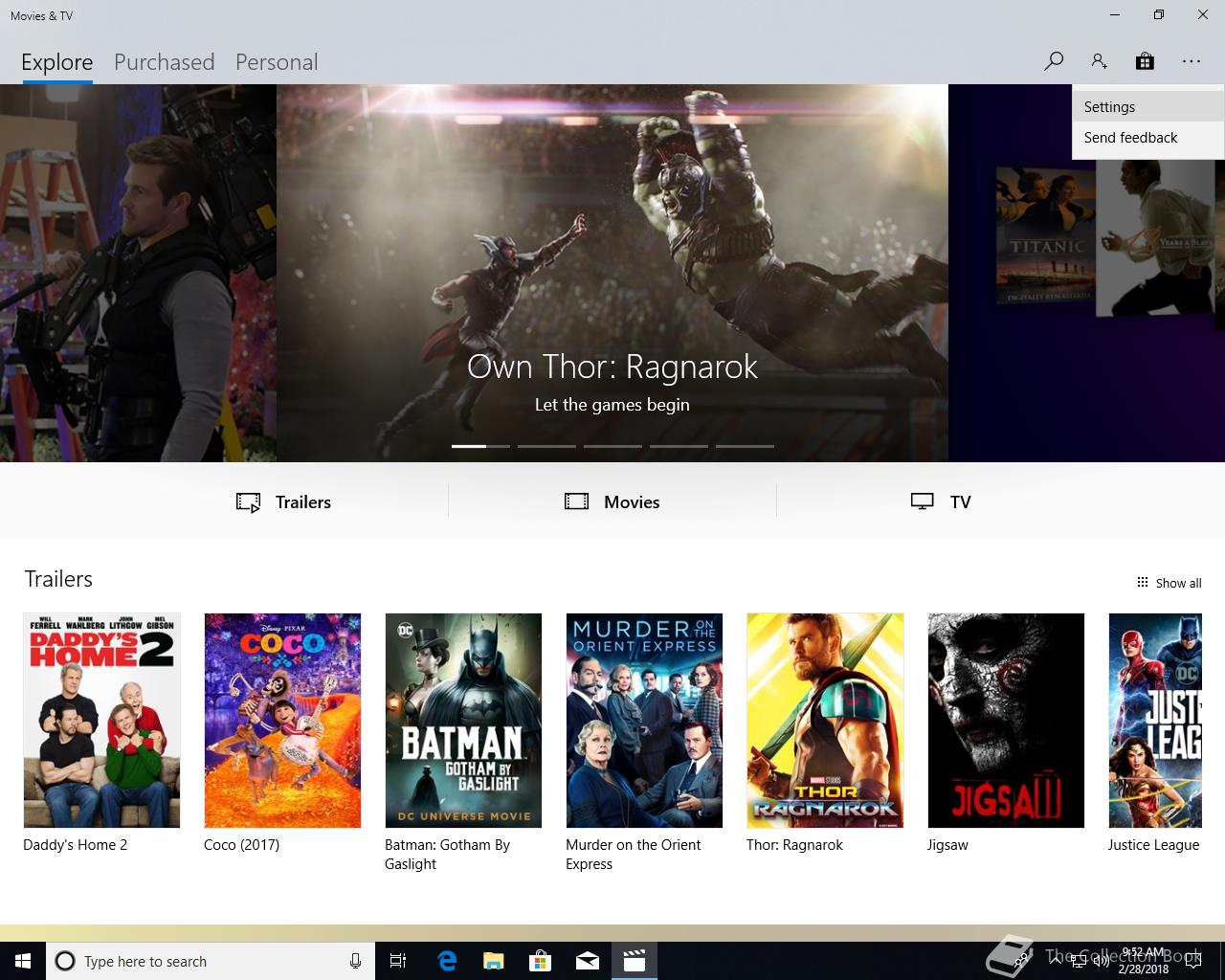Switch to the Explore tab

click(x=57, y=62)
